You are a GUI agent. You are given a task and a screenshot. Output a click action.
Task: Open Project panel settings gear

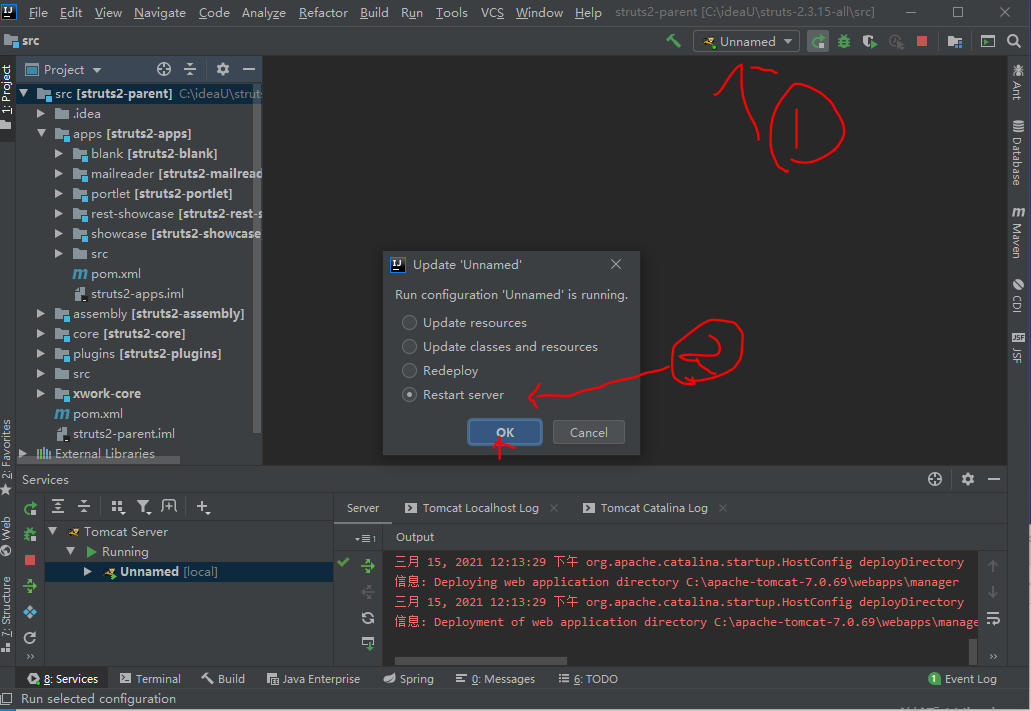pyautogui.click(x=223, y=69)
